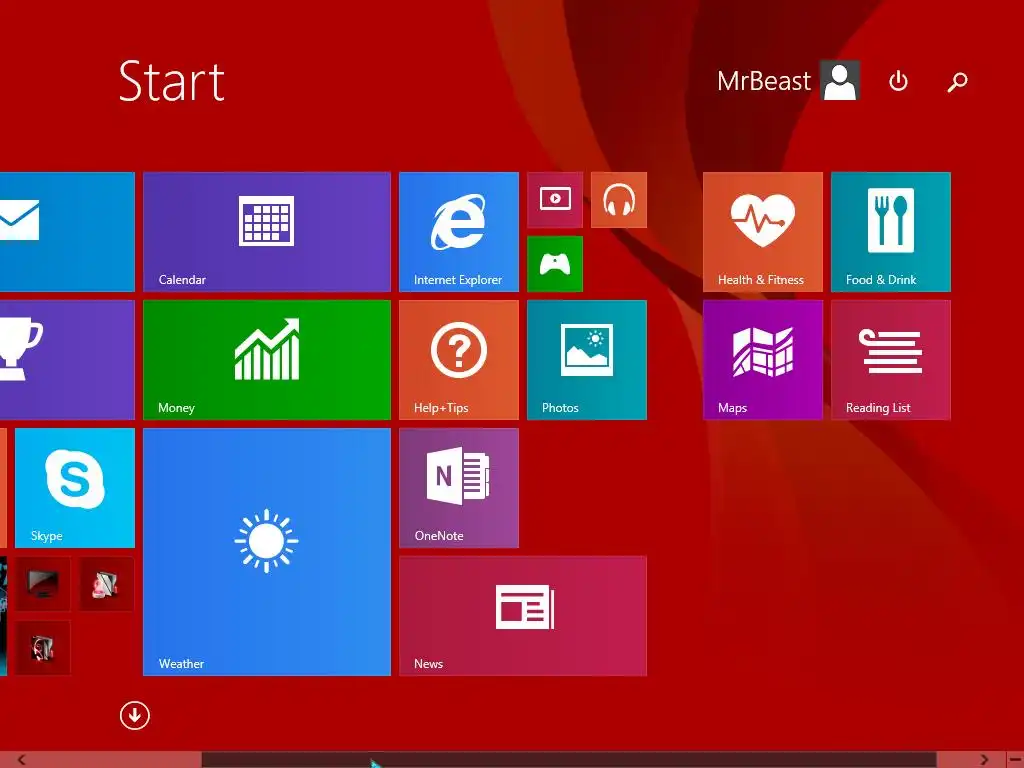Open the Health & Fitness tile
Image resolution: width=1024 pixels, height=768 pixels.
coord(762,232)
